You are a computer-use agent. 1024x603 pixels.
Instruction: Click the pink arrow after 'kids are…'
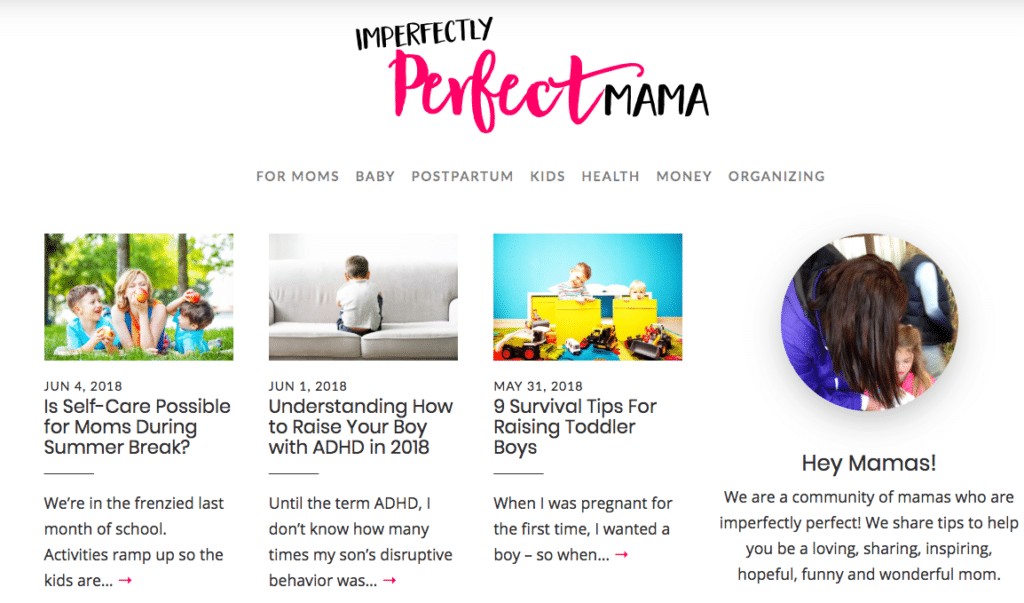[x=125, y=580]
